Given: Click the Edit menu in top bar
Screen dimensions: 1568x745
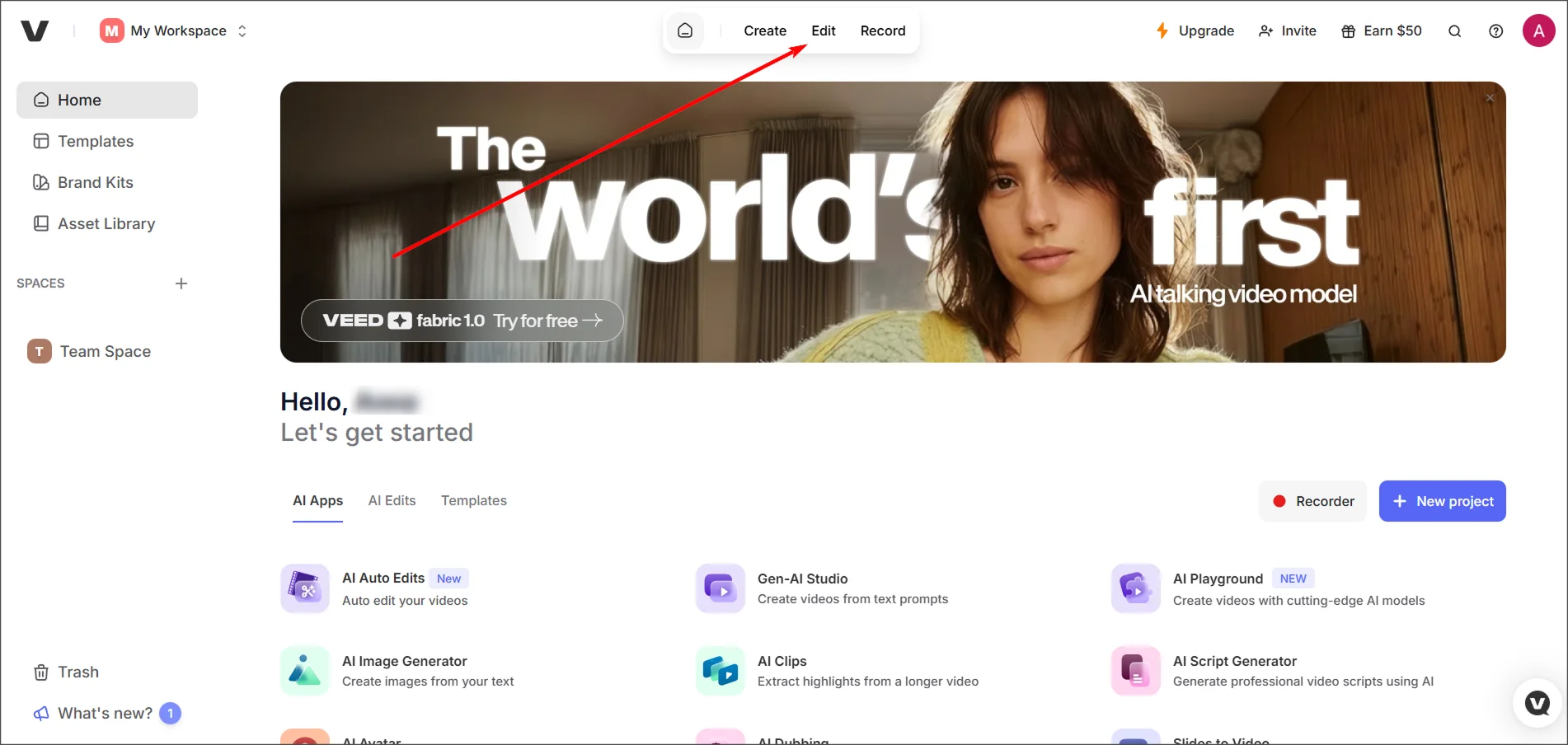Looking at the screenshot, I should tap(823, 31).
